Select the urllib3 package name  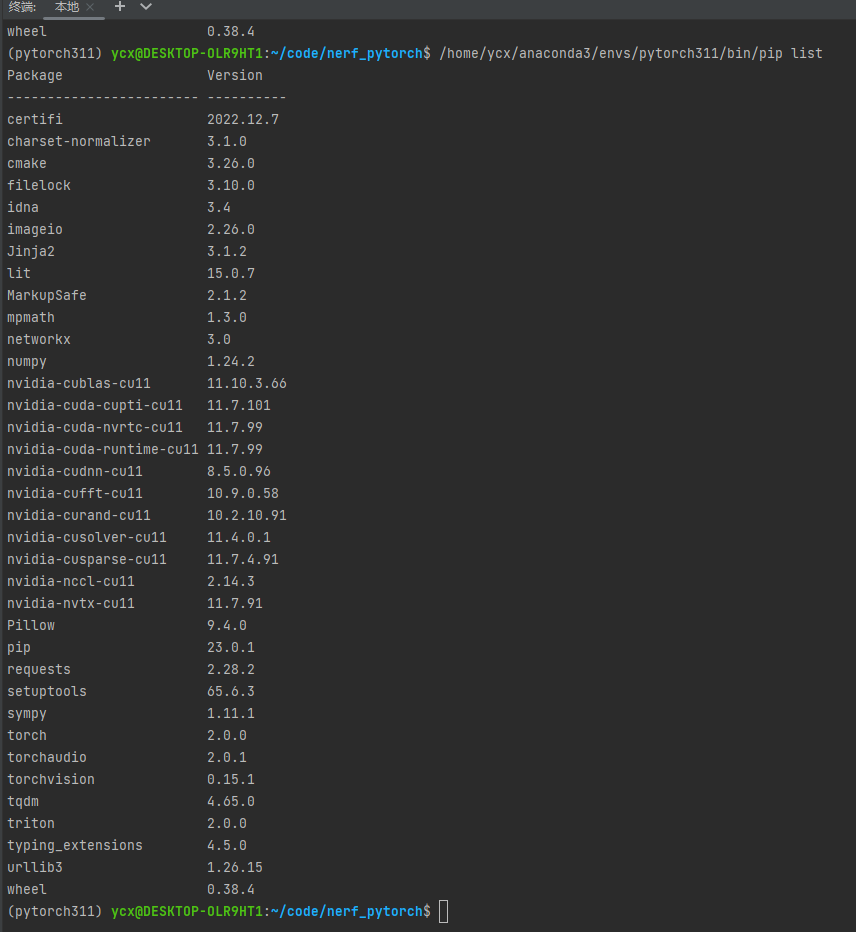(x=34, y=867)
